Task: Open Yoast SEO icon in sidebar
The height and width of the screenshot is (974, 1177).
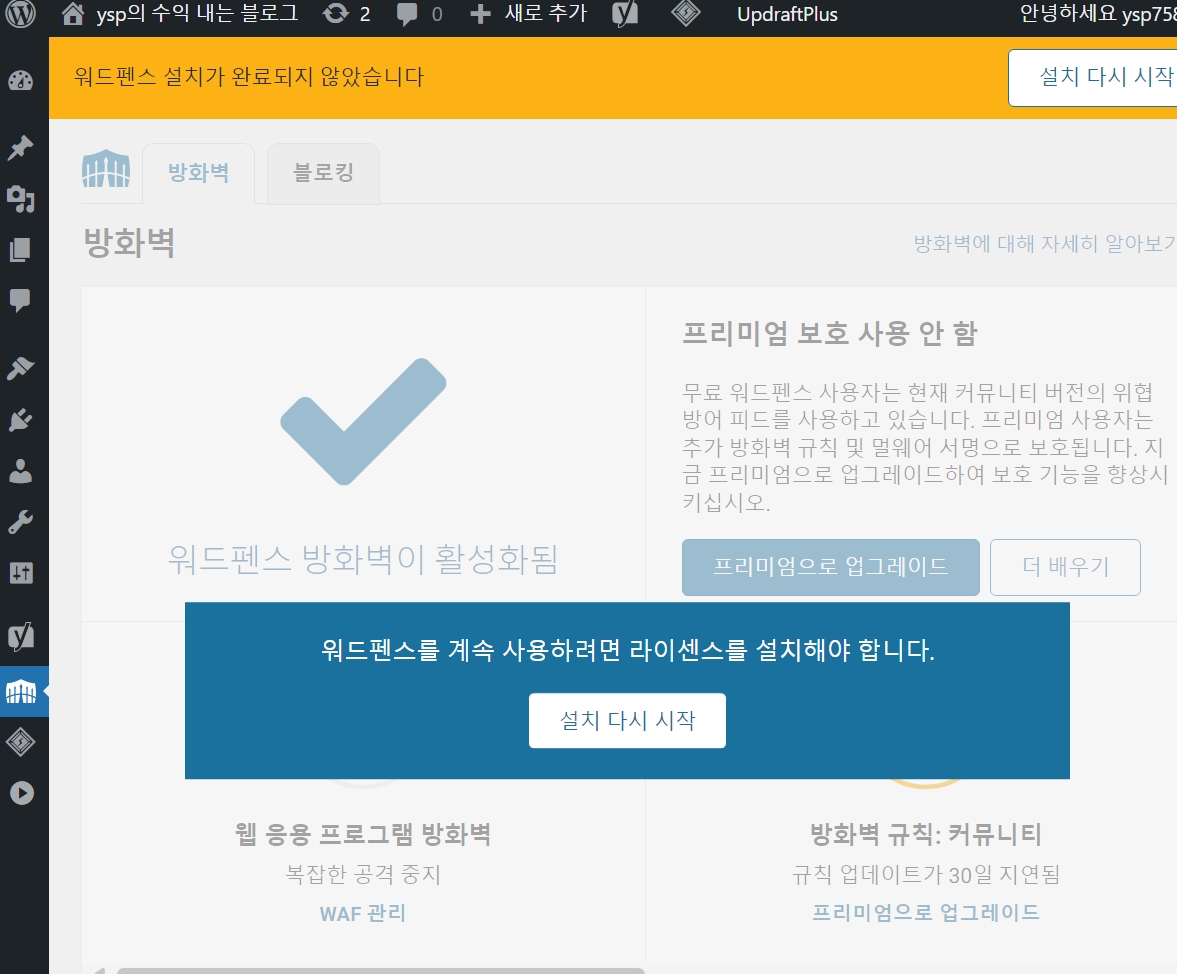Action: point(21,636)
